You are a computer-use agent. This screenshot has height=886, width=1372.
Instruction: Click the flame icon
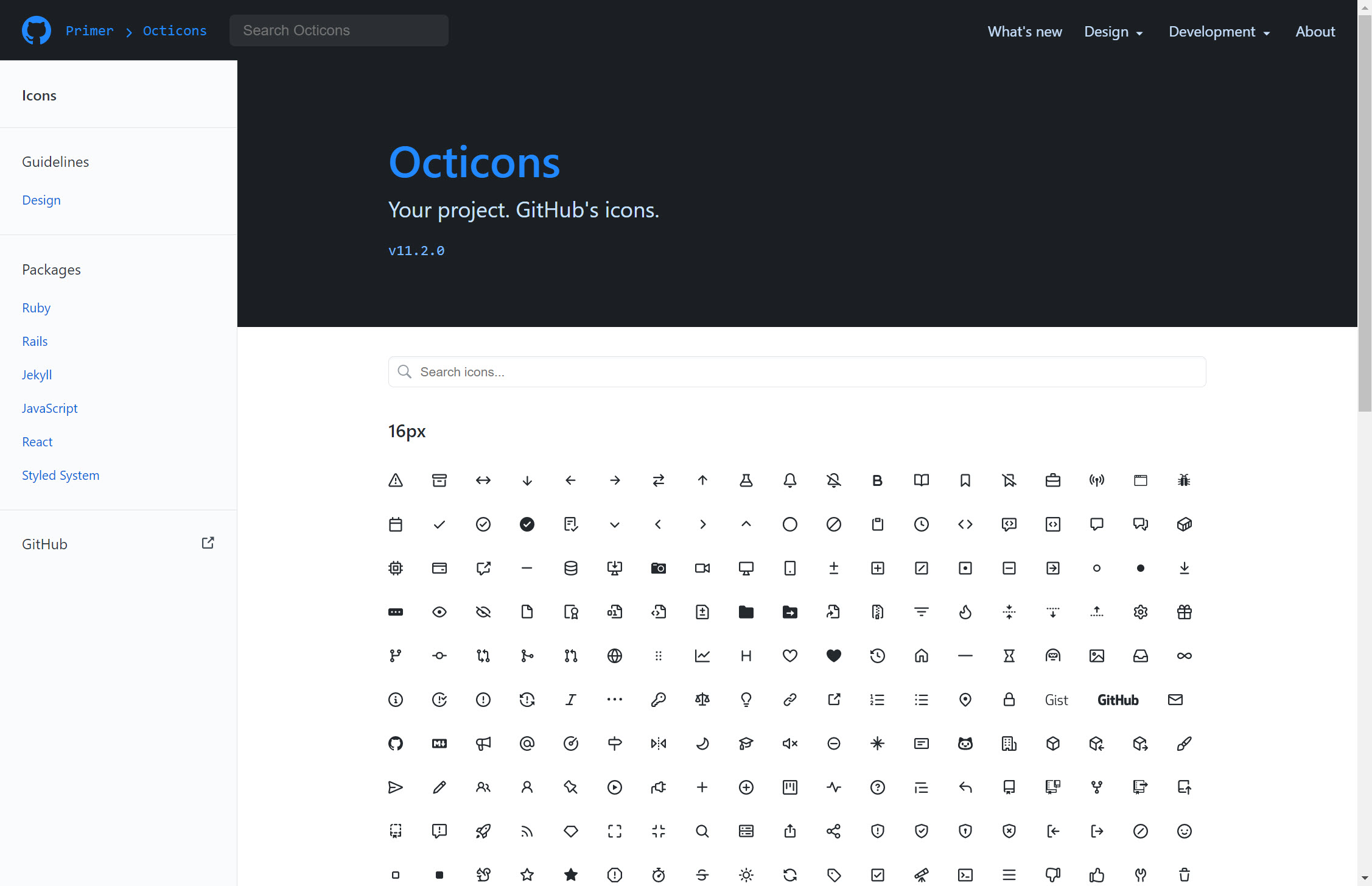coord(965,612)
